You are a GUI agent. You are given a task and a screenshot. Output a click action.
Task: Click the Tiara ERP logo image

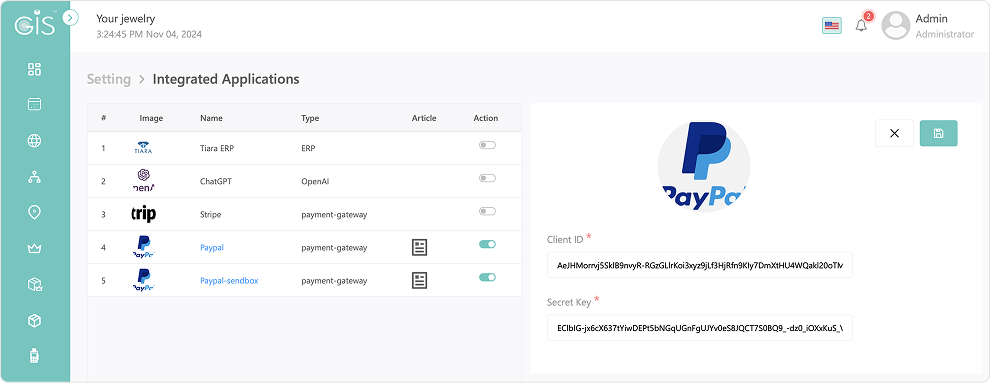click(x=143, y=148)
